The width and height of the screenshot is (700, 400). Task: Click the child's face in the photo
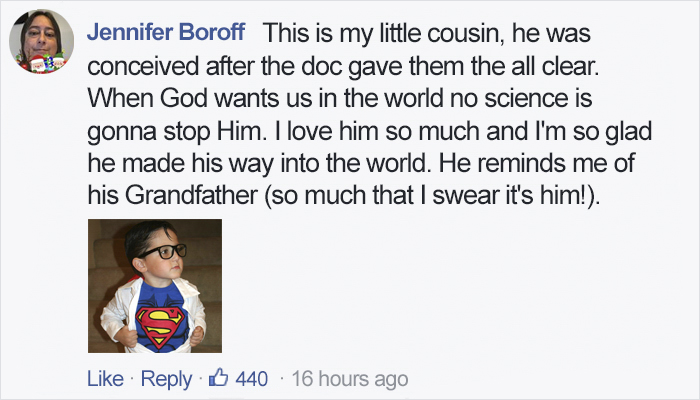tap(160, 262)
